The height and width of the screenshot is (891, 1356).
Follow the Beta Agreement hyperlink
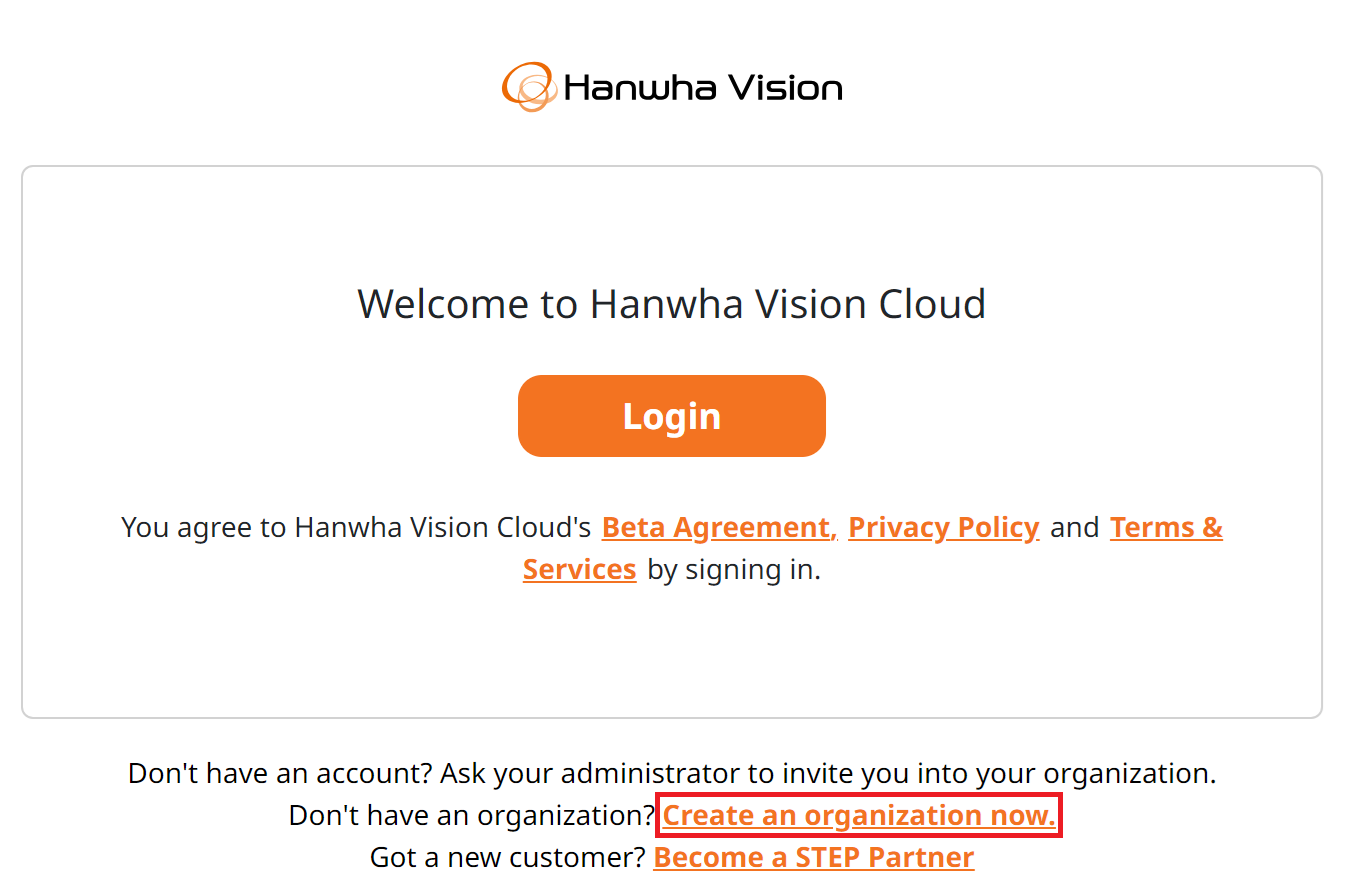point(715,527)
